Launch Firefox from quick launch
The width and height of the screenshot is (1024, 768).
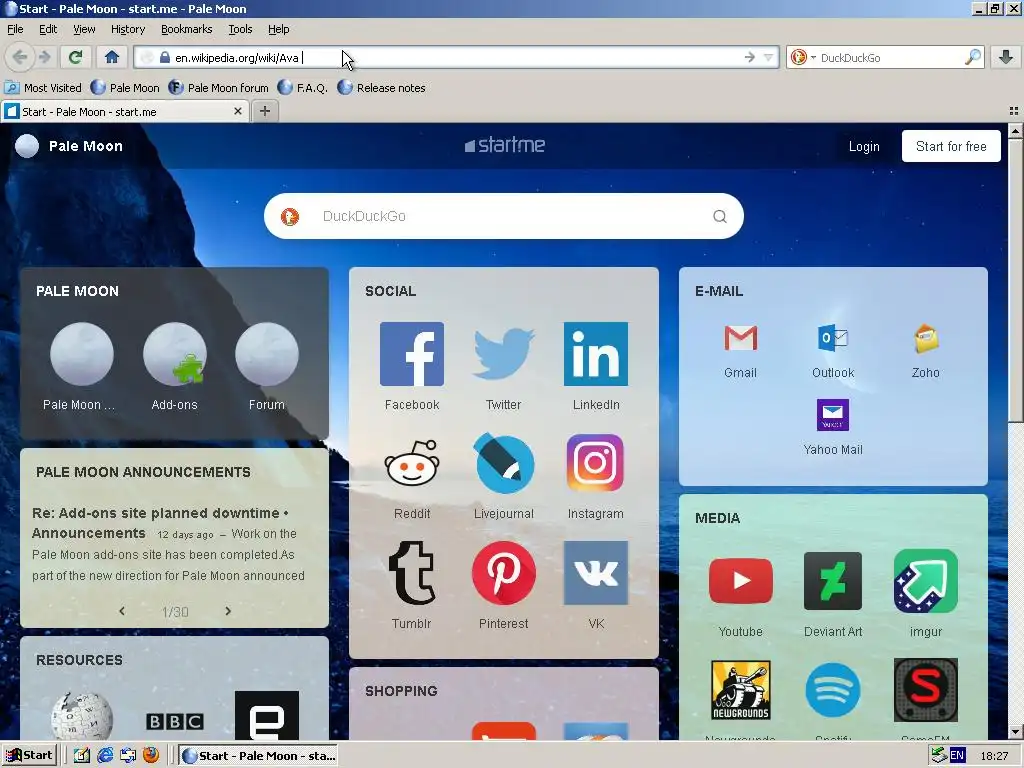click(151, 756)
